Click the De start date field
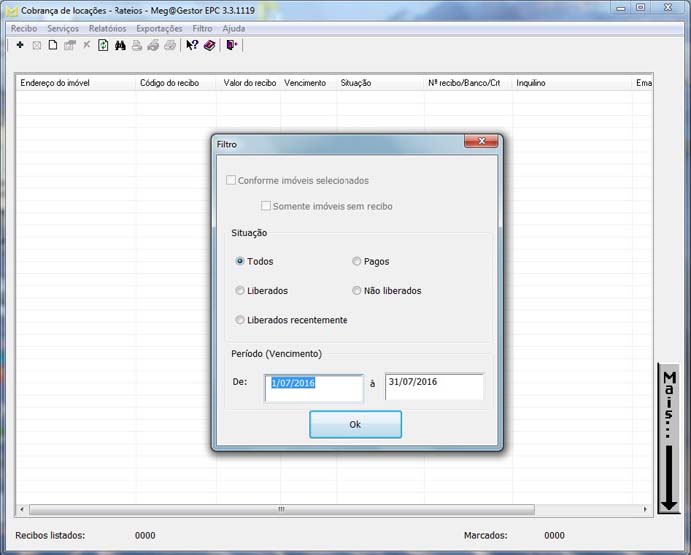This screenshot has height=555, width=691. tap(314, 388)
